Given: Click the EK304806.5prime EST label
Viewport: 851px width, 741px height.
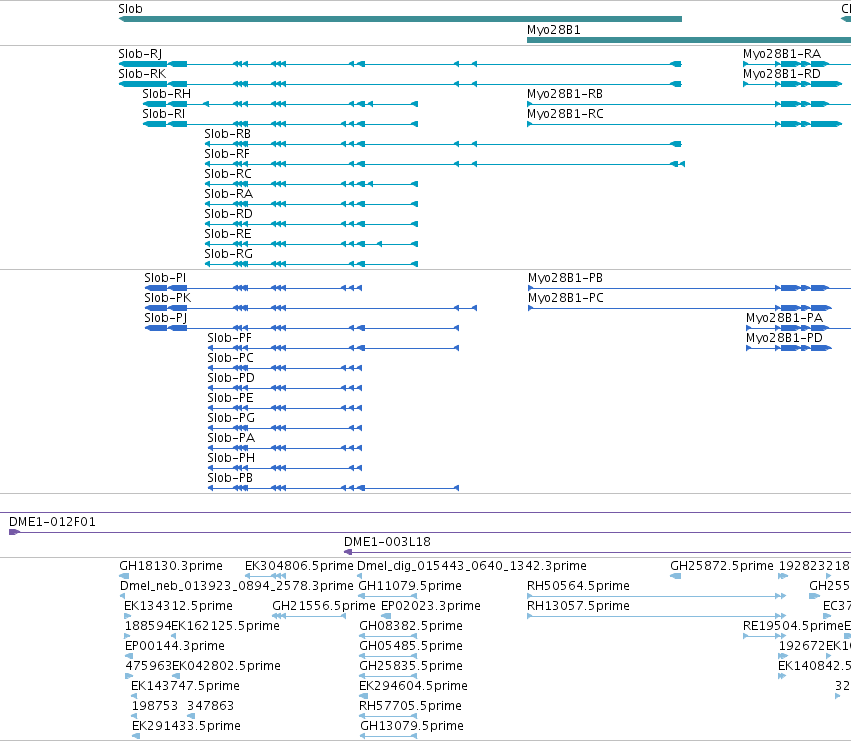Looking at the screenshot, I should tap(299, 566).
